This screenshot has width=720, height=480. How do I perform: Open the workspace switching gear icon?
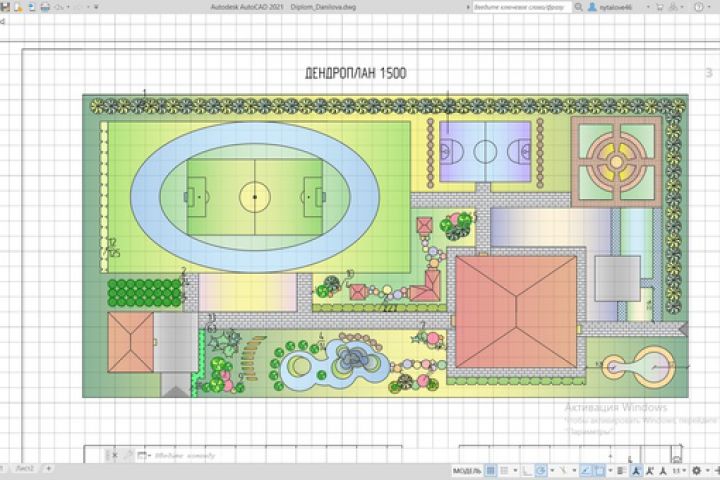point(696,470)
